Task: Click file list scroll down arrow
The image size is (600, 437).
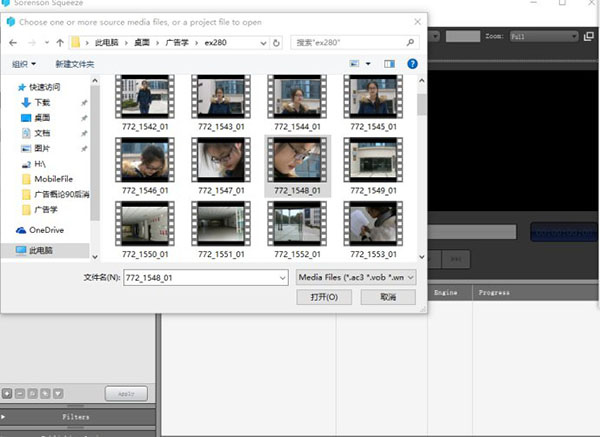Action: tap(422, 257)
